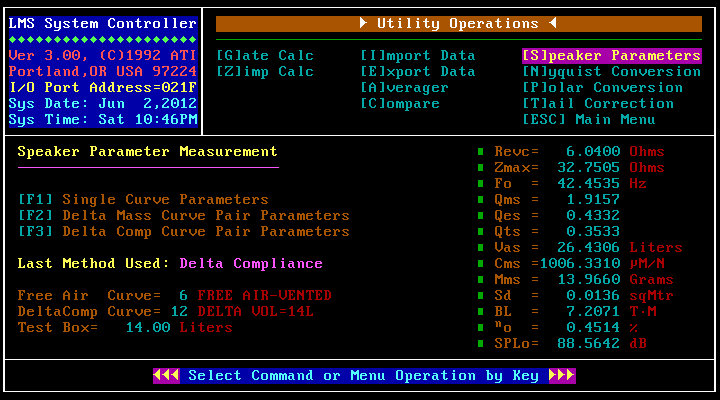Click the Qes value 0.4332
The image size is (720, 400).
tap(593, 216)
